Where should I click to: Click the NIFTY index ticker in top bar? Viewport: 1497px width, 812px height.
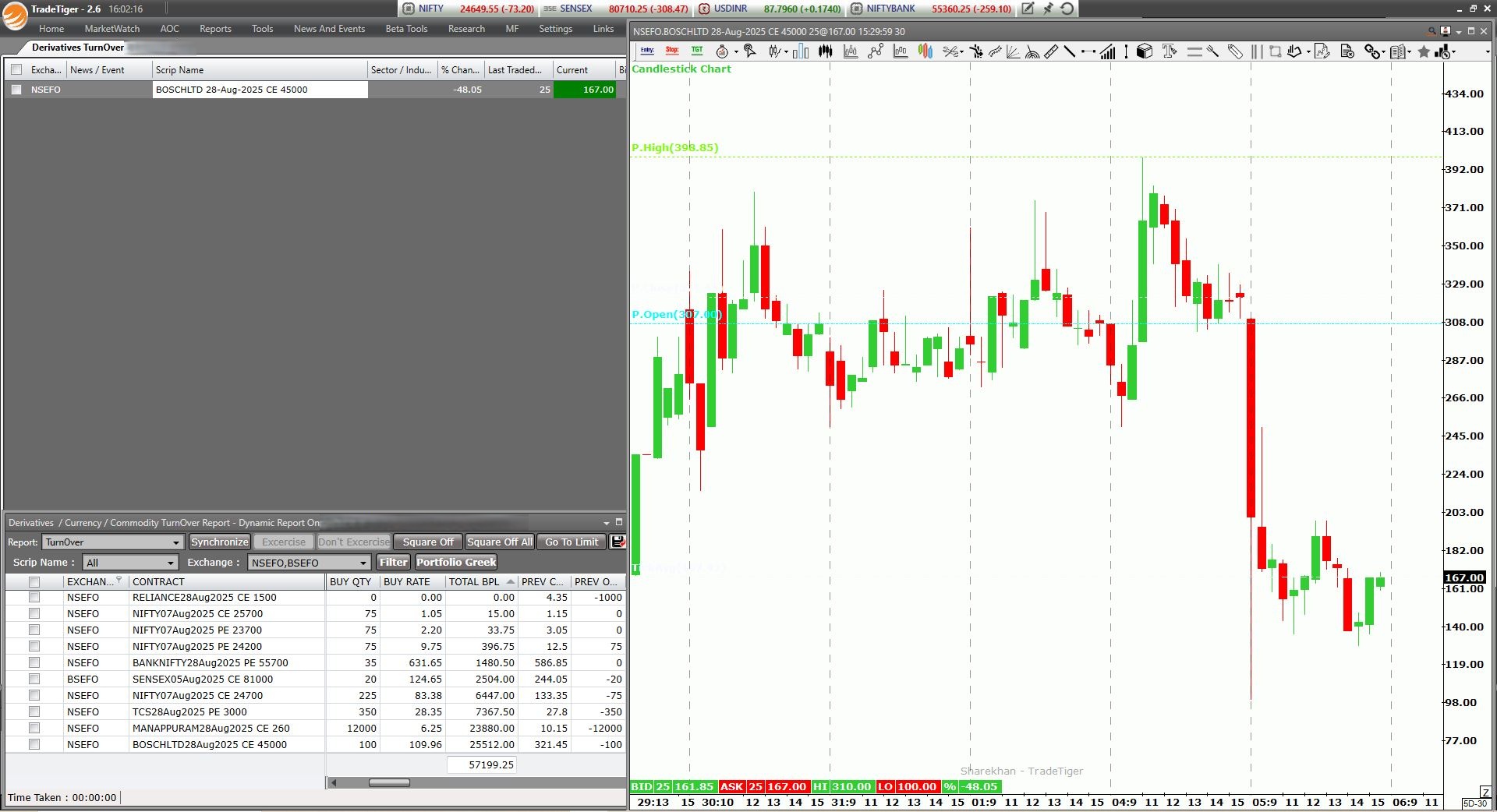coord(469,9)
